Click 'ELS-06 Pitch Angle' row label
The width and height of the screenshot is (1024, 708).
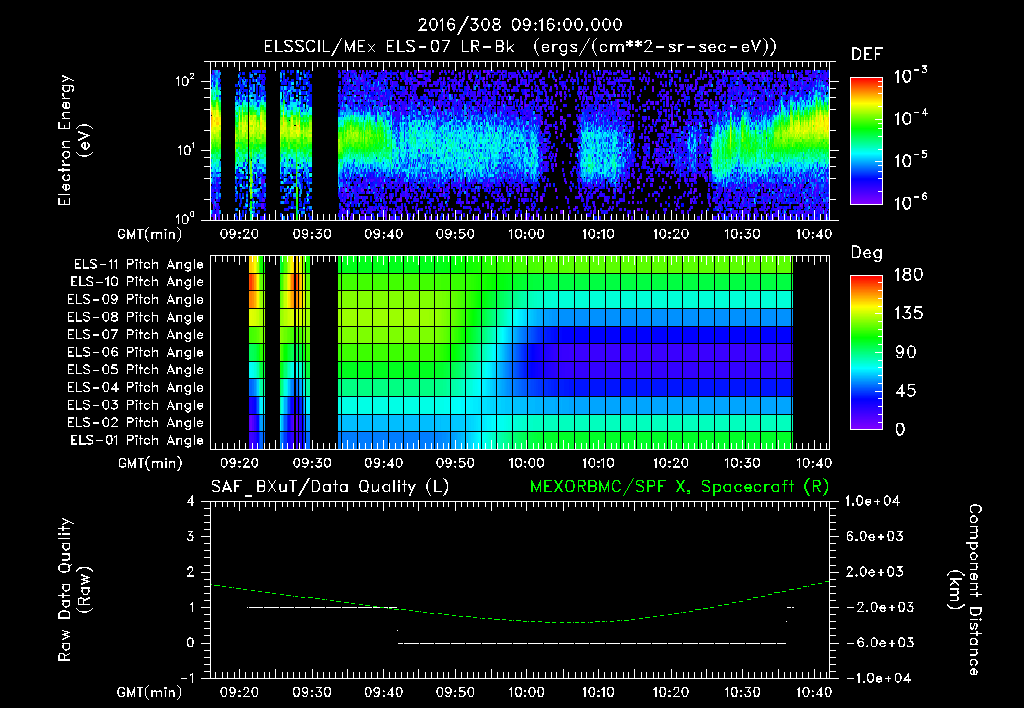pyautogui.click(x=136, y=353)
